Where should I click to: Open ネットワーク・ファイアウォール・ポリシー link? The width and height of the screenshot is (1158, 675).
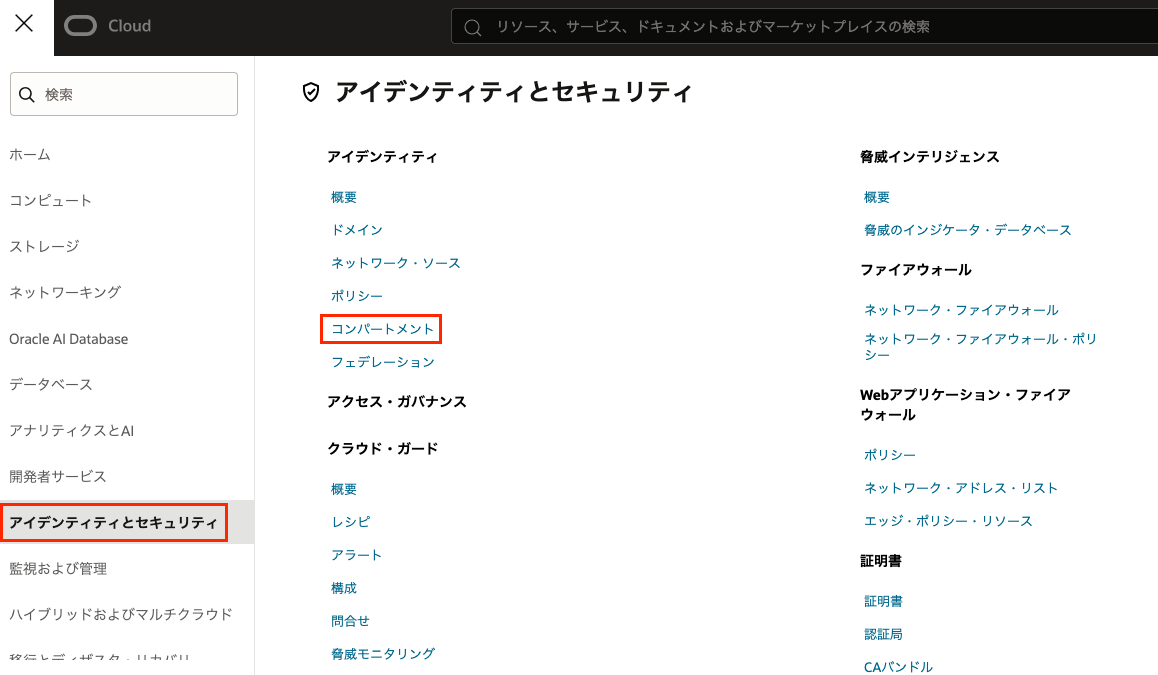[980, 346]
